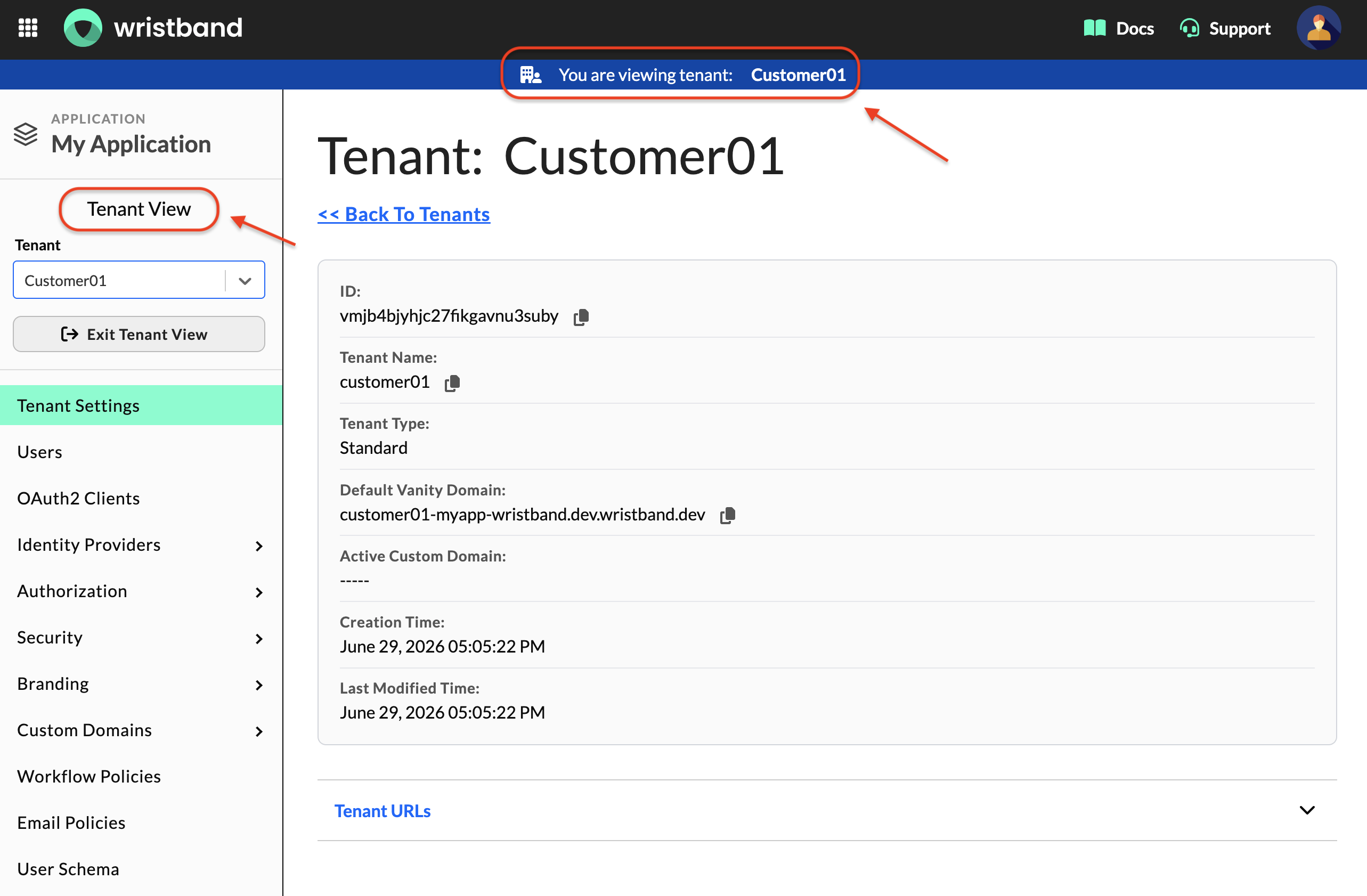Screen dimensions: 1367x896
Task: Expand the Identity Providers submenu arrow
Action: [x=259, y=545]
